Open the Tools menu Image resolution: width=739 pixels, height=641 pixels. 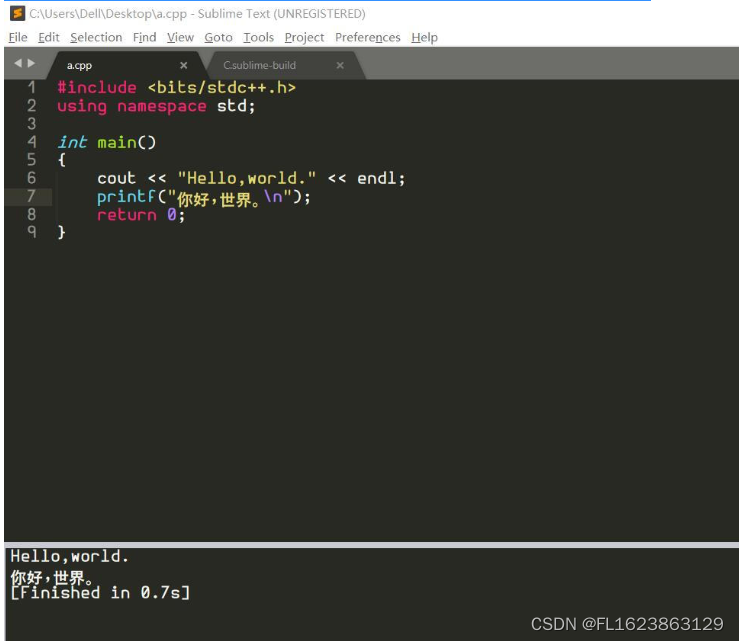point(258,37)
